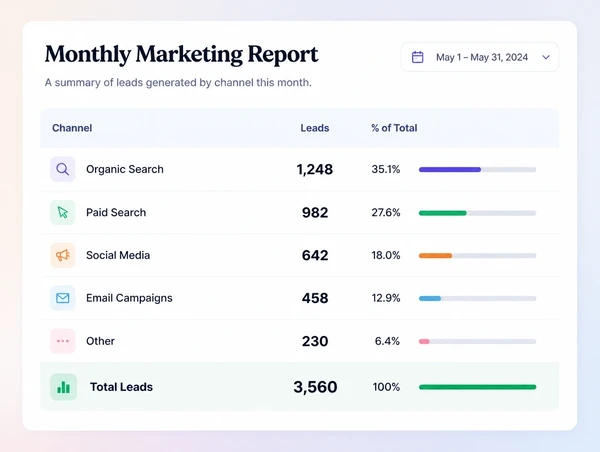
Task: Click the calendar icon in date picker
Action: 417,57
